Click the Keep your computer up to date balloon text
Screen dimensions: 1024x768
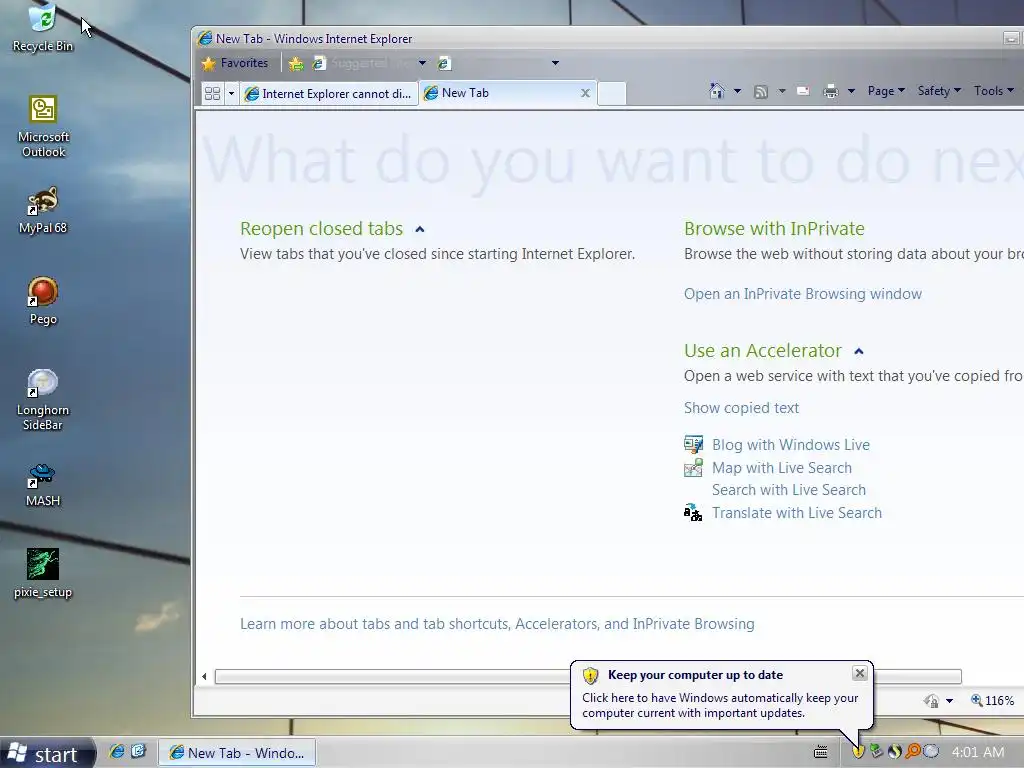tap(720, 705)
